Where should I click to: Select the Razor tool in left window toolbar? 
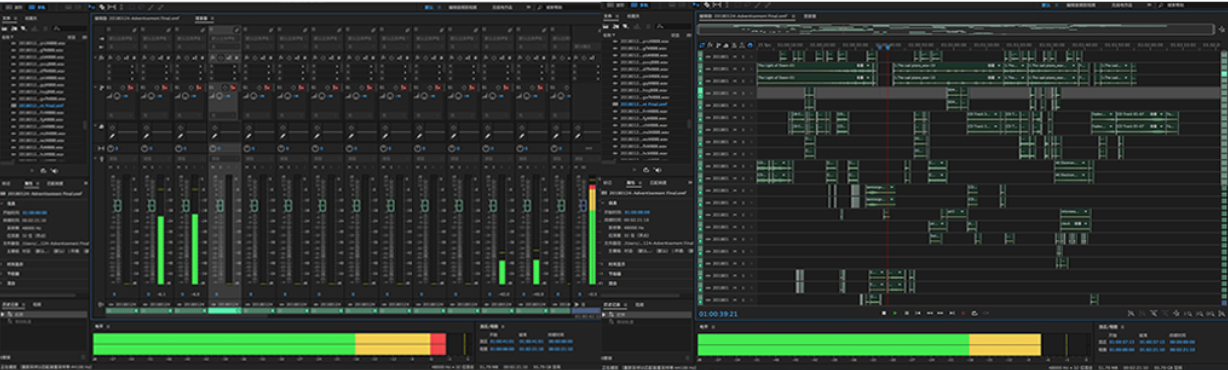[101, 7]
